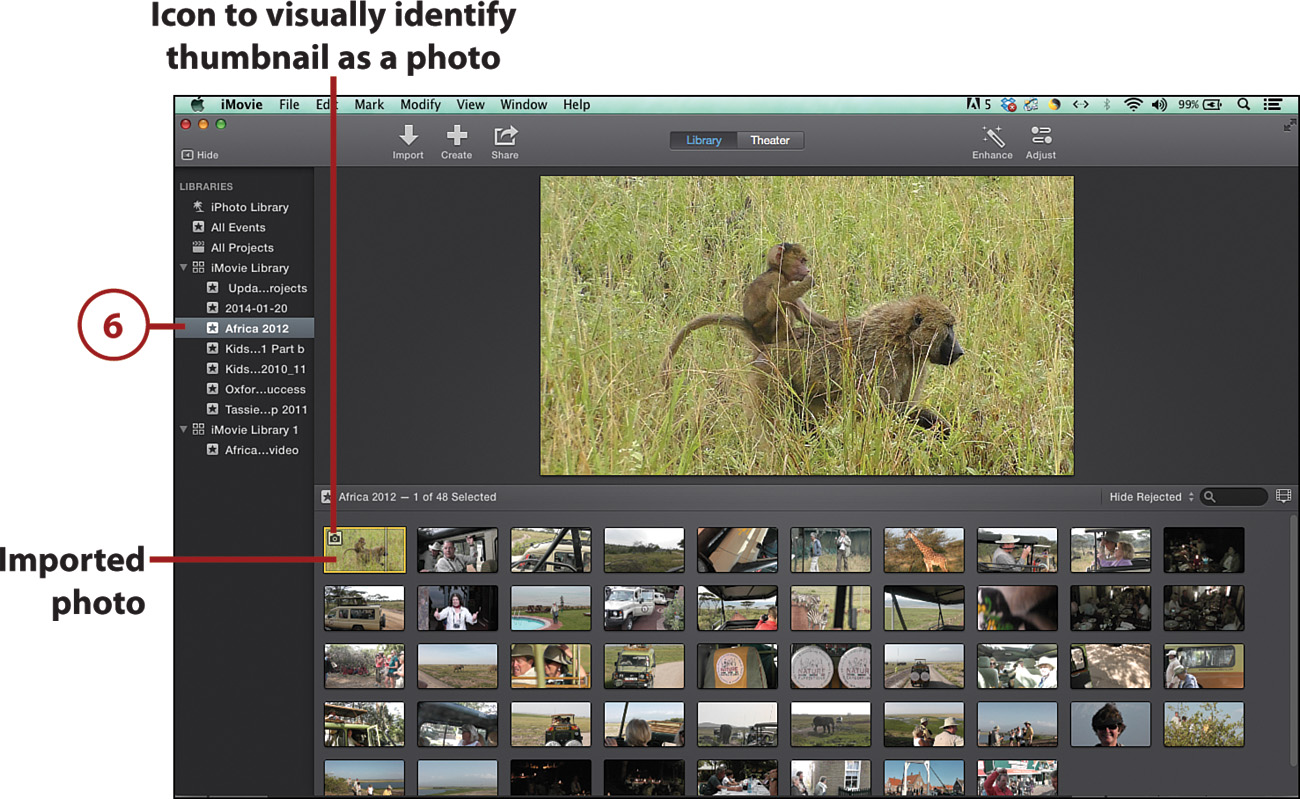The width and height of the screenshot is (1300, 799).
Task: Click the iPhoto Library palm icon
Action: tap(198, 207)
